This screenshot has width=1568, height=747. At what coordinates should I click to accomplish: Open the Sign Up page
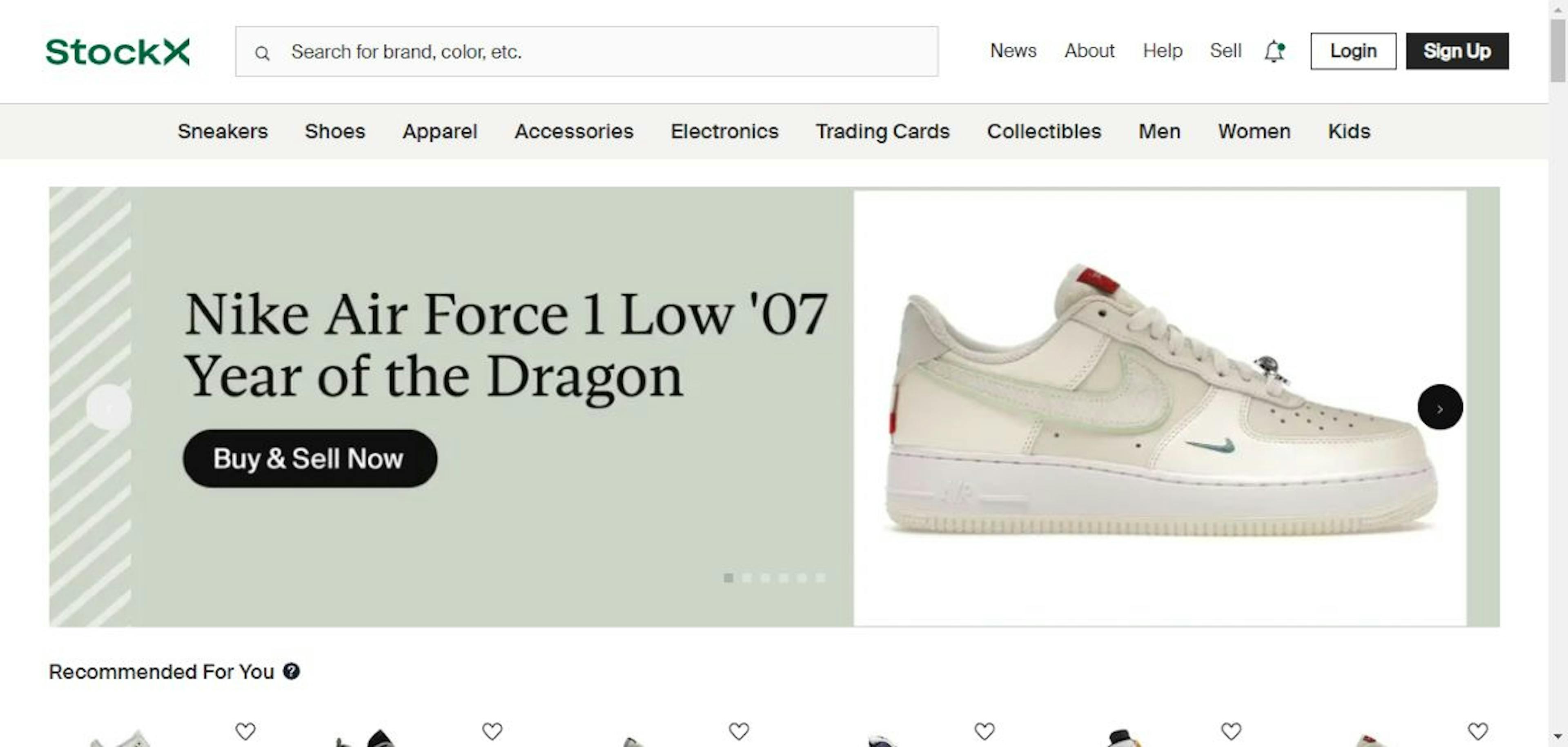pyautogui.click(x=1457, y=51)
